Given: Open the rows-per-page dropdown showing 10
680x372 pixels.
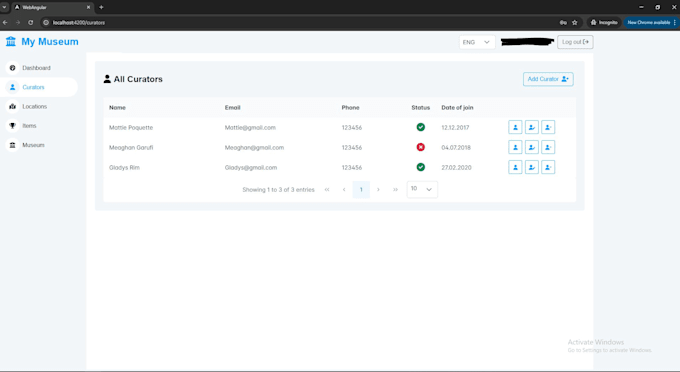Looking at the screenshot, I should coord(422,189).
